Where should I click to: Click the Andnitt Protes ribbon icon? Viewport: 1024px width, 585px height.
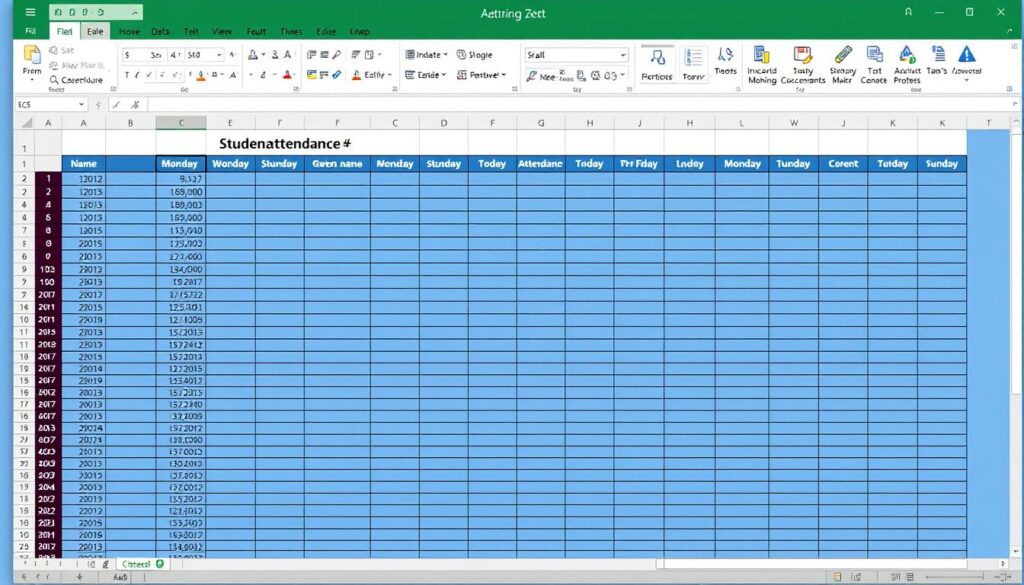(x=906, y=65)
